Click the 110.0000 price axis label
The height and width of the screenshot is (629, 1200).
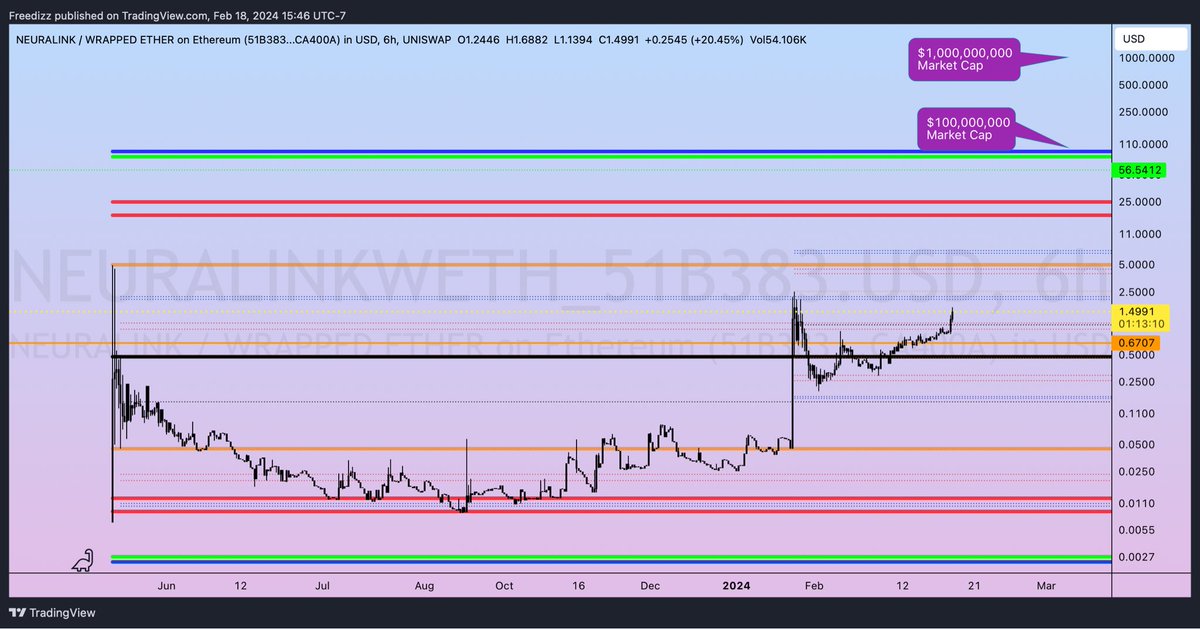(x=1145, y=145)
